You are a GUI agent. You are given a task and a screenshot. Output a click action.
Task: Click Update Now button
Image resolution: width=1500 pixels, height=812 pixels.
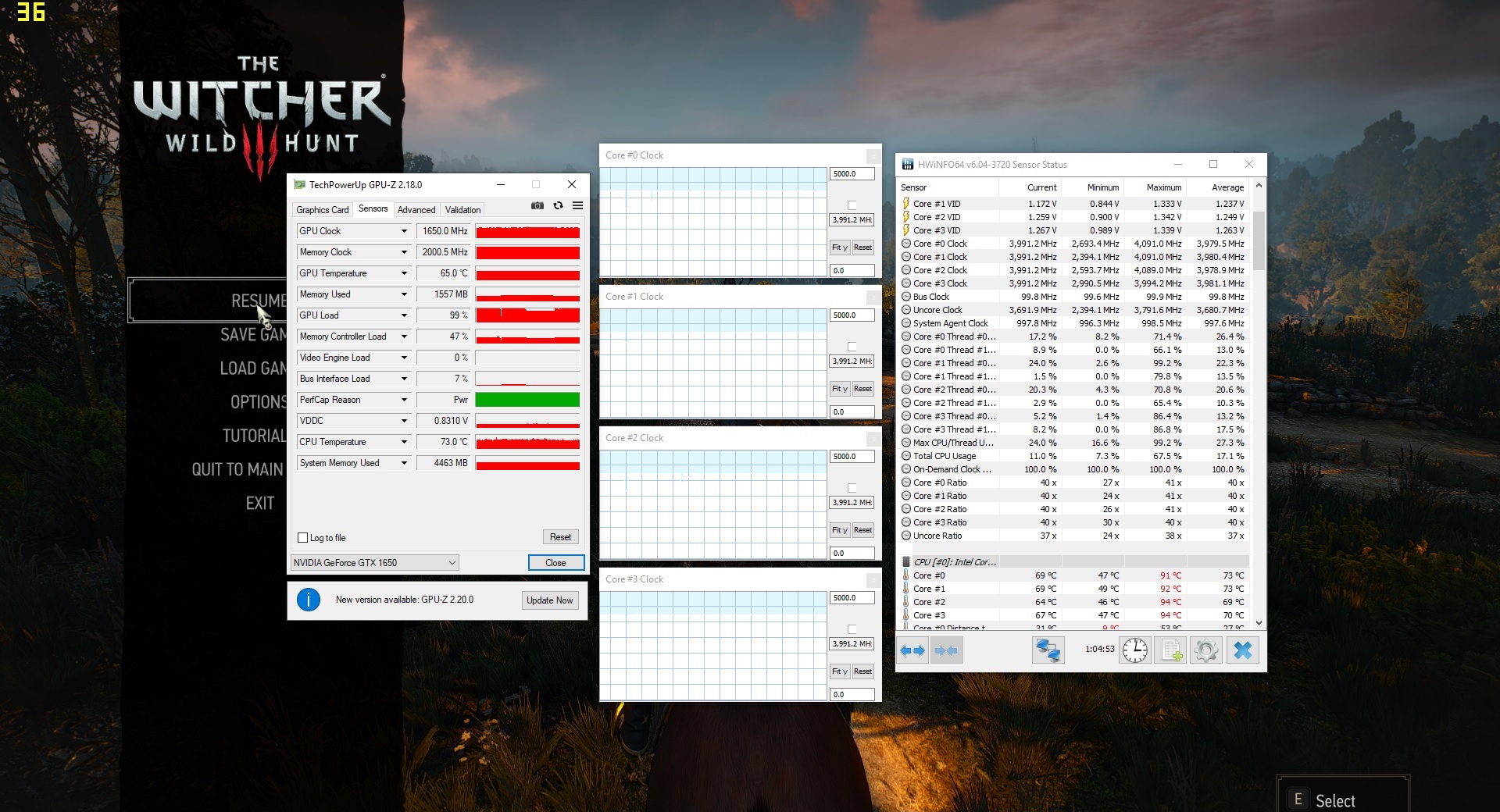pyautogui.click(x=549, y=600)
